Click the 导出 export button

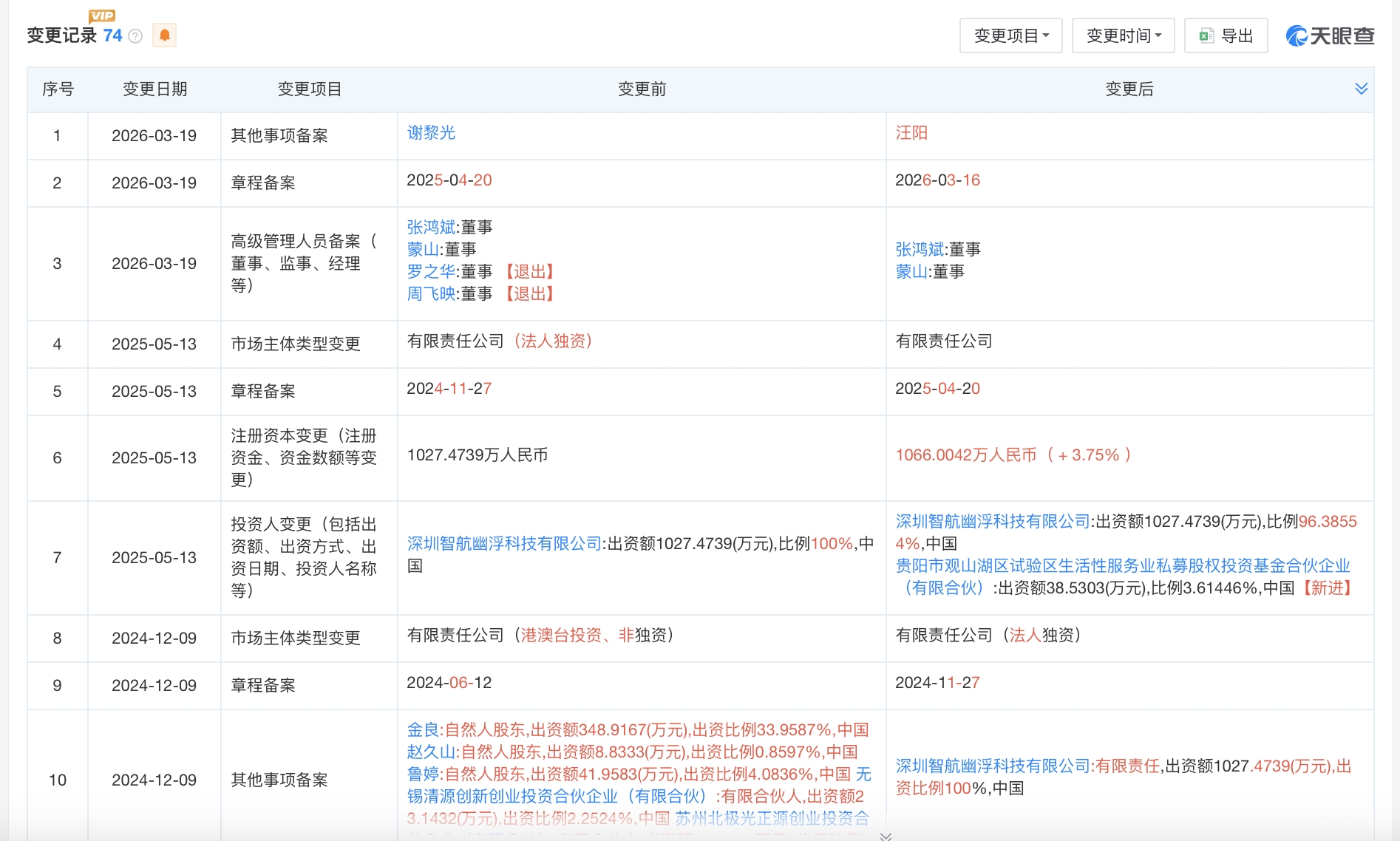pos(1226,35)
